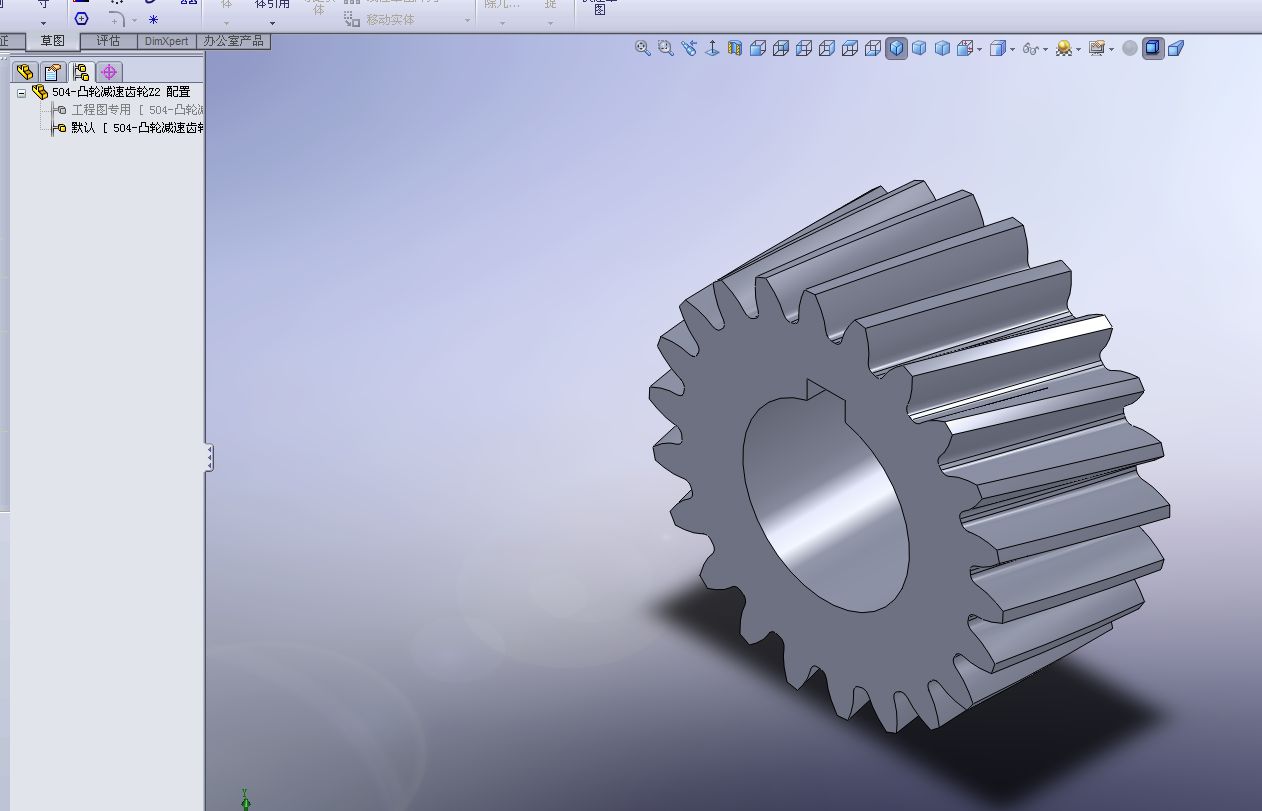The height and width of the screenshot is (811, 1262).
Task: Toggle the Perspective view box icon
Action: tap(1176, 48)
